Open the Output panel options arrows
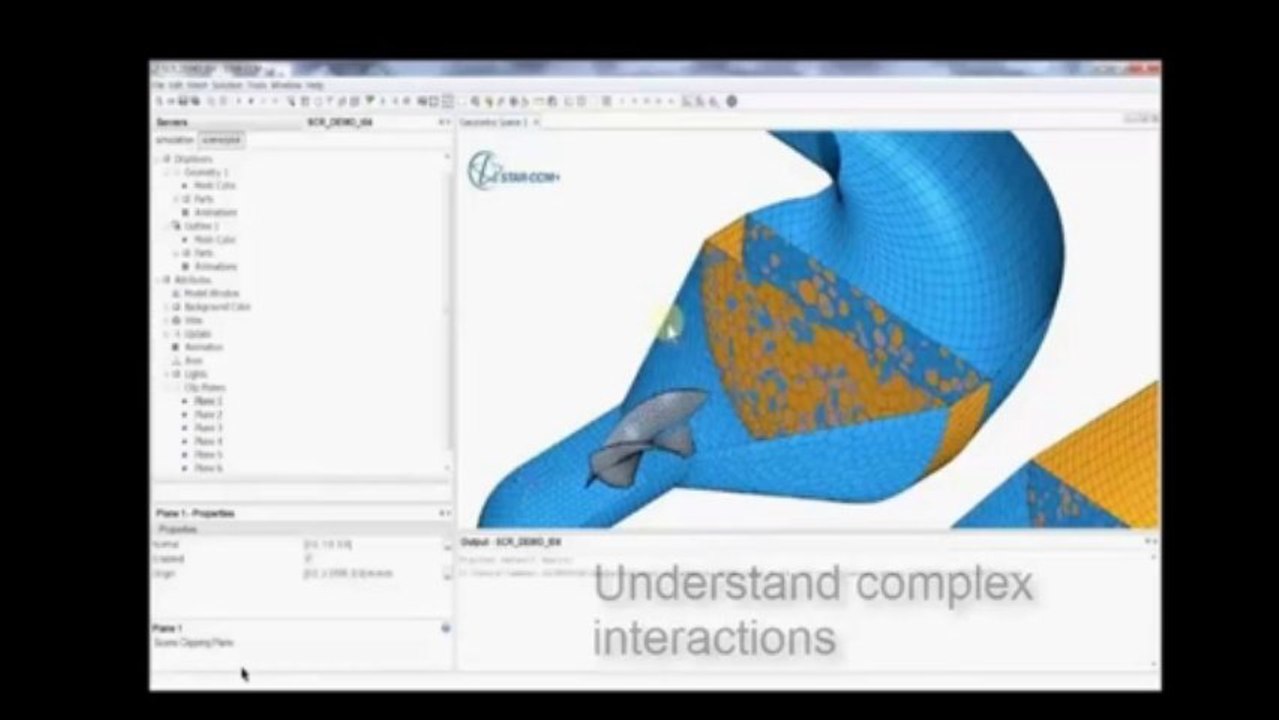 coord(1151,541)
